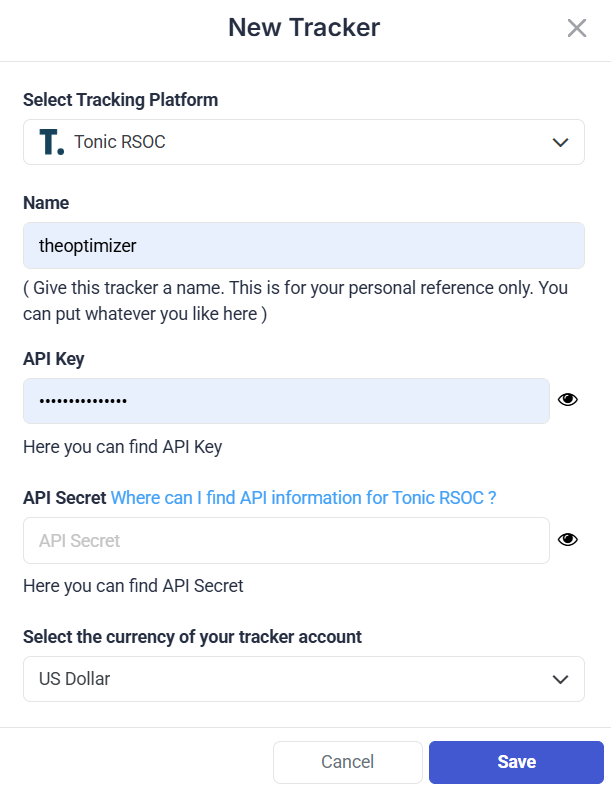611x793 pixels.
Task: Click the tracking platform chevron arrow
Action: click(x=560, y=143)
